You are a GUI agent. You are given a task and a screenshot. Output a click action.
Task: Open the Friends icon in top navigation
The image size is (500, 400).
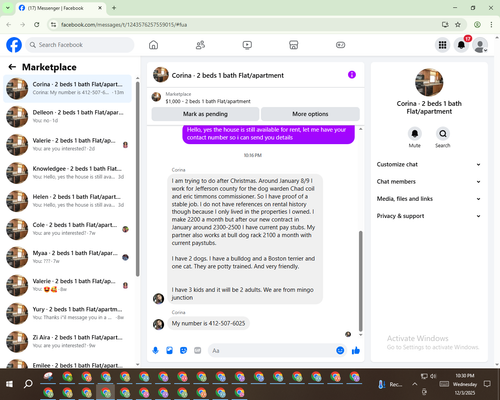tap(200, 45)
